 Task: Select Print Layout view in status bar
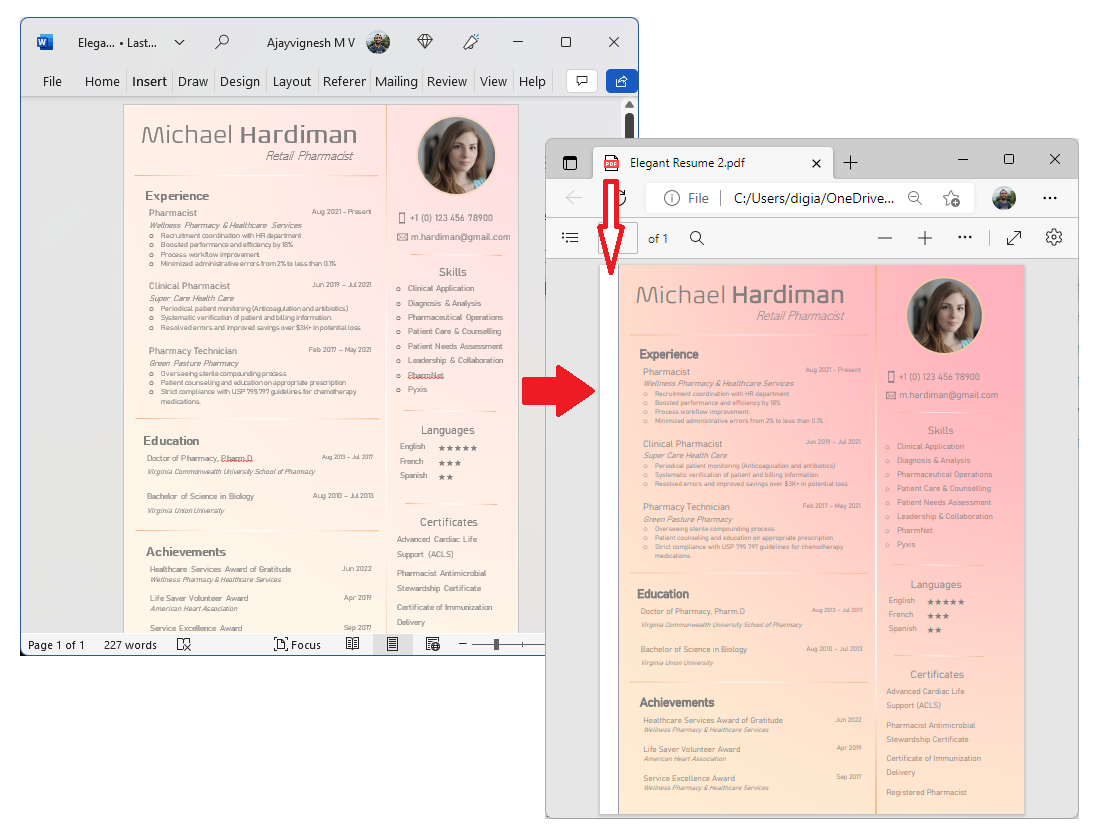(392, 645)
